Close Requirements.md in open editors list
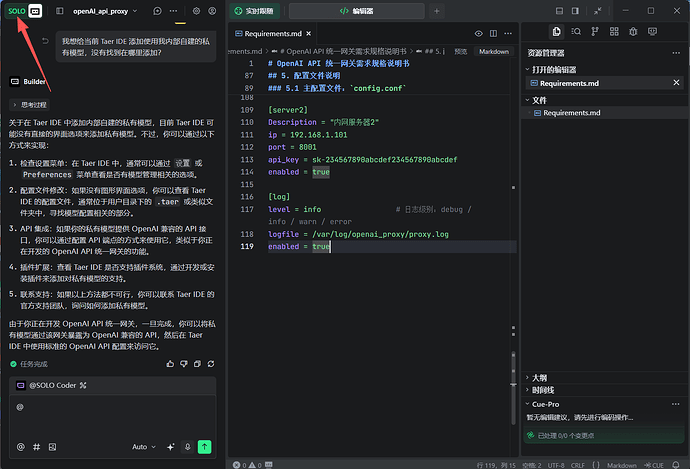The image size is (690, 469). [x=676, y=83]
